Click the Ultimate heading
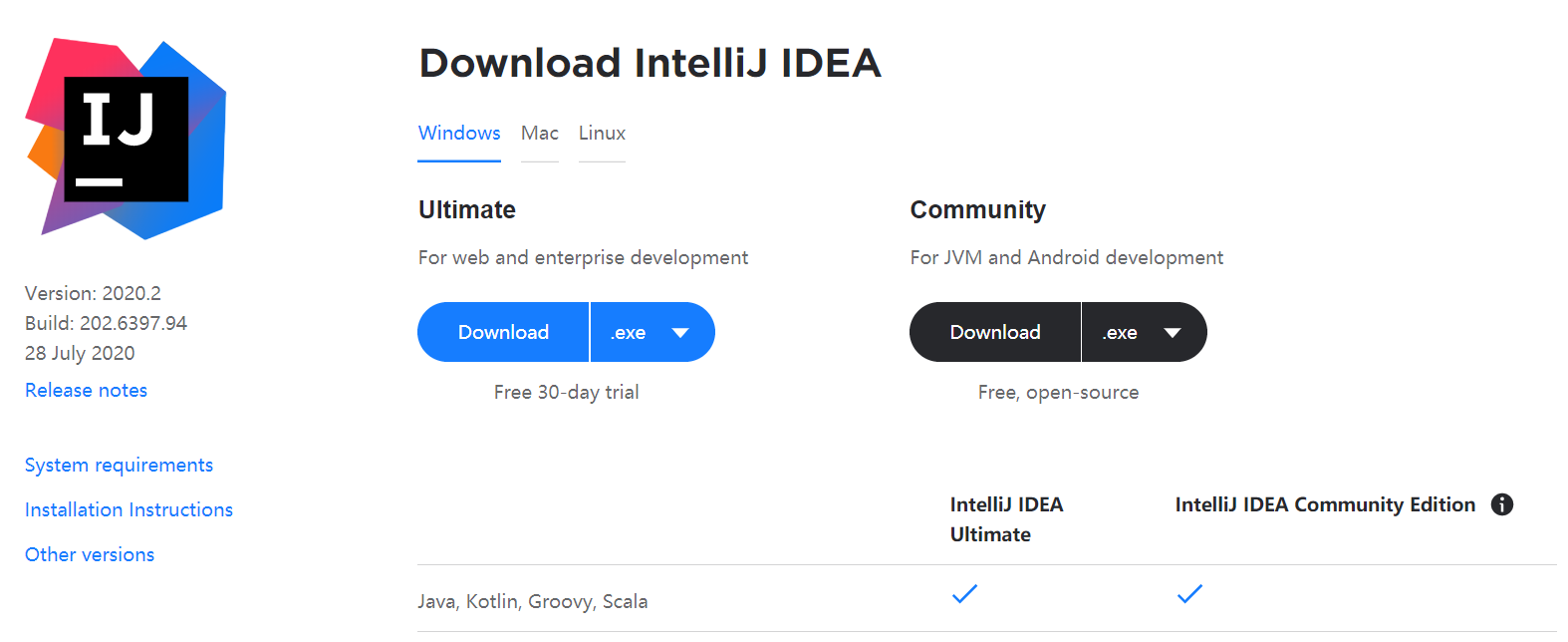Viewport: 1568px width, 642px height. click(467, 209)
